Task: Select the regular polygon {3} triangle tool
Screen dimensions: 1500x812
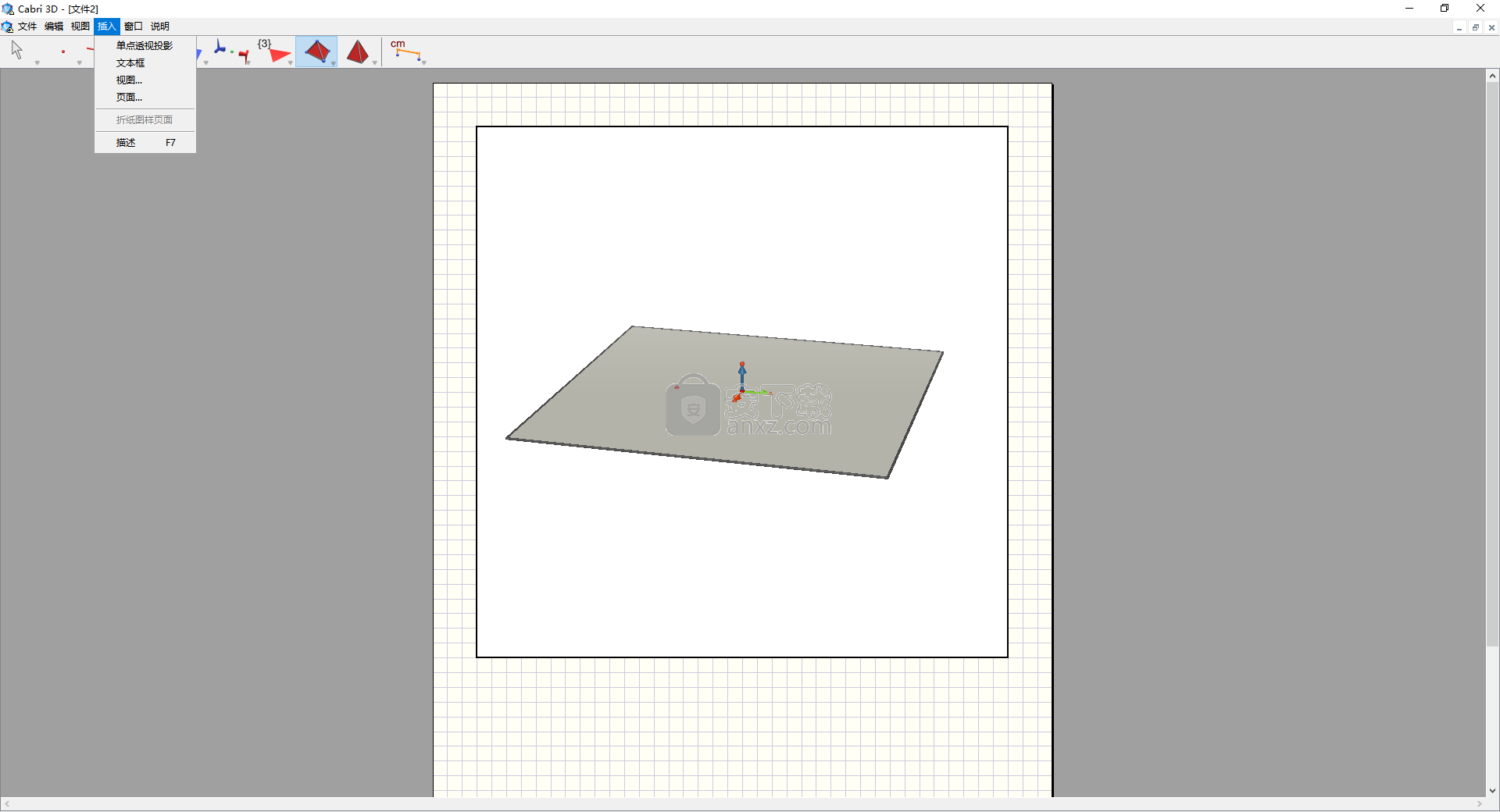Action: click(x=275, y=52)
